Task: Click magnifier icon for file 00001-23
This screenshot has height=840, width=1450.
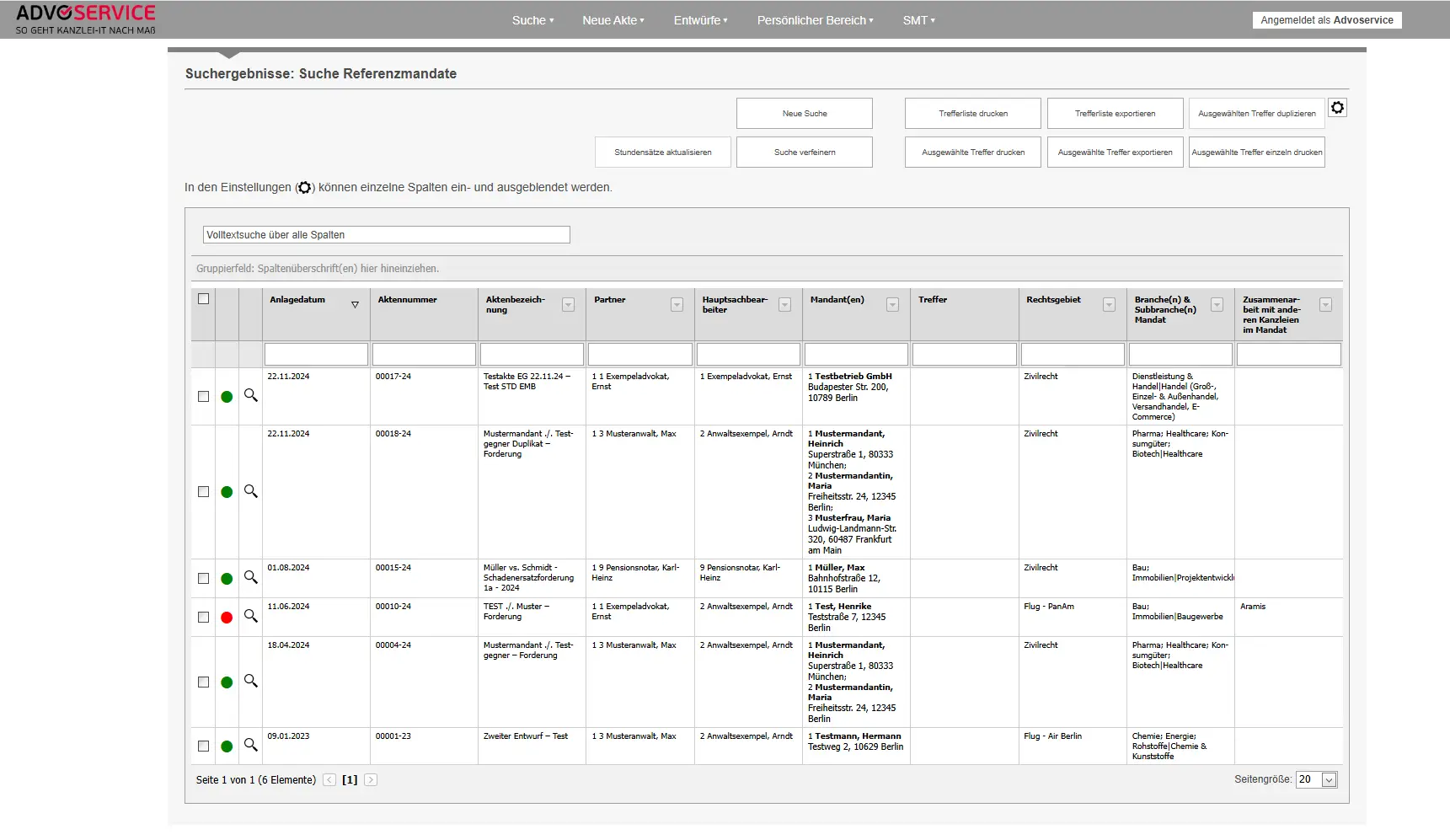Action: click(x=250, y=745)
